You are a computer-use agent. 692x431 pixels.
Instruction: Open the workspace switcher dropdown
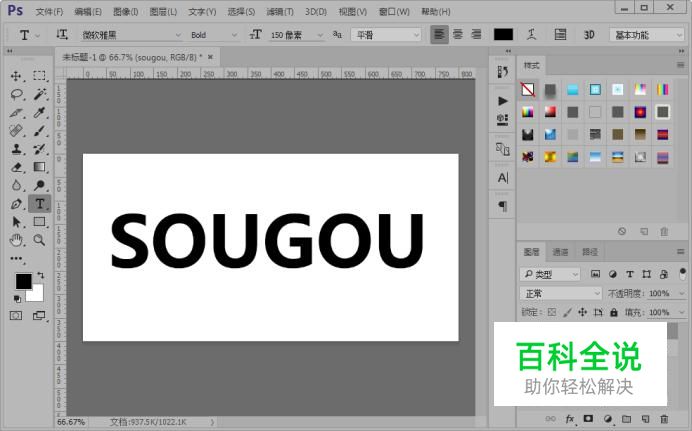tap(647, 35)
